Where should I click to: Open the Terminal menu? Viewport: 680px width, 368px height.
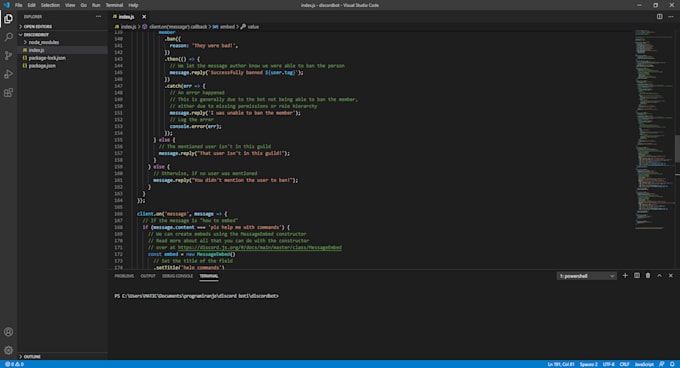point(114,5)
